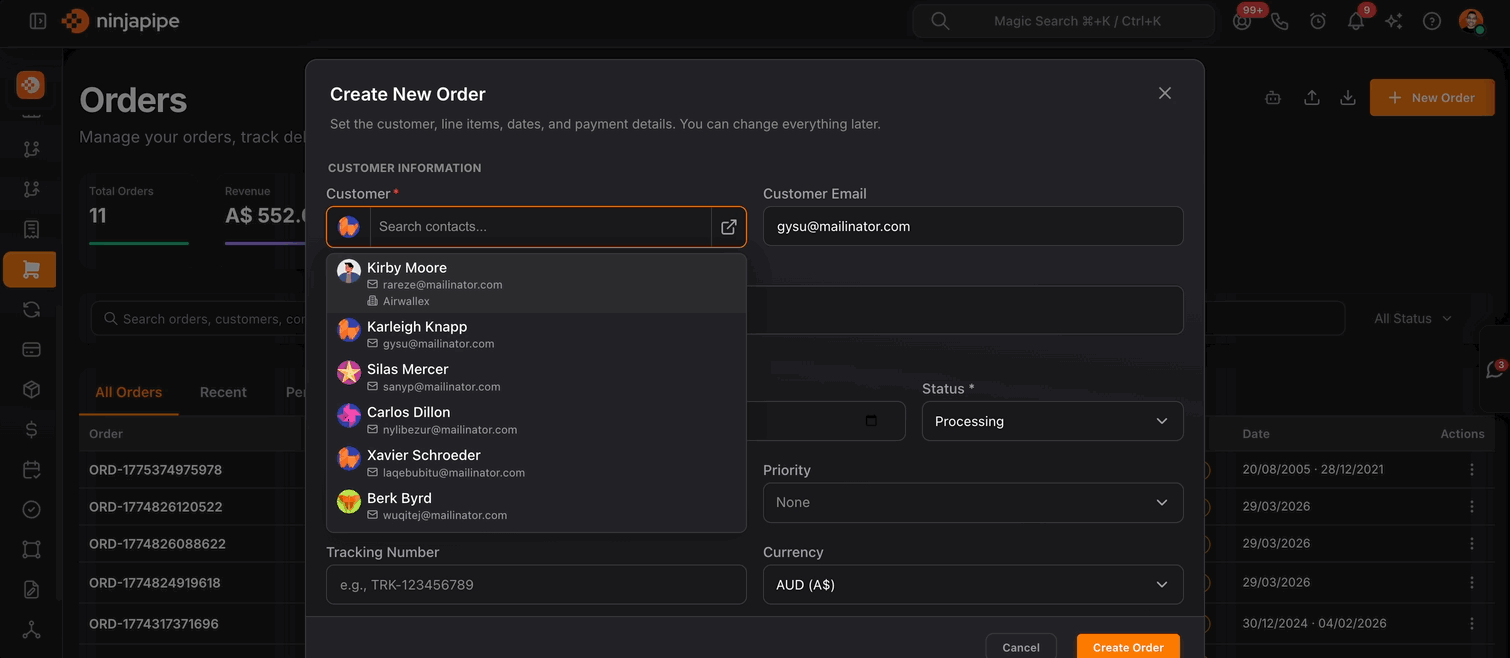Open the Currency AUD dropdown
Screen dimensions: 1510x658
pyautogui.click(x=972, y=585)
